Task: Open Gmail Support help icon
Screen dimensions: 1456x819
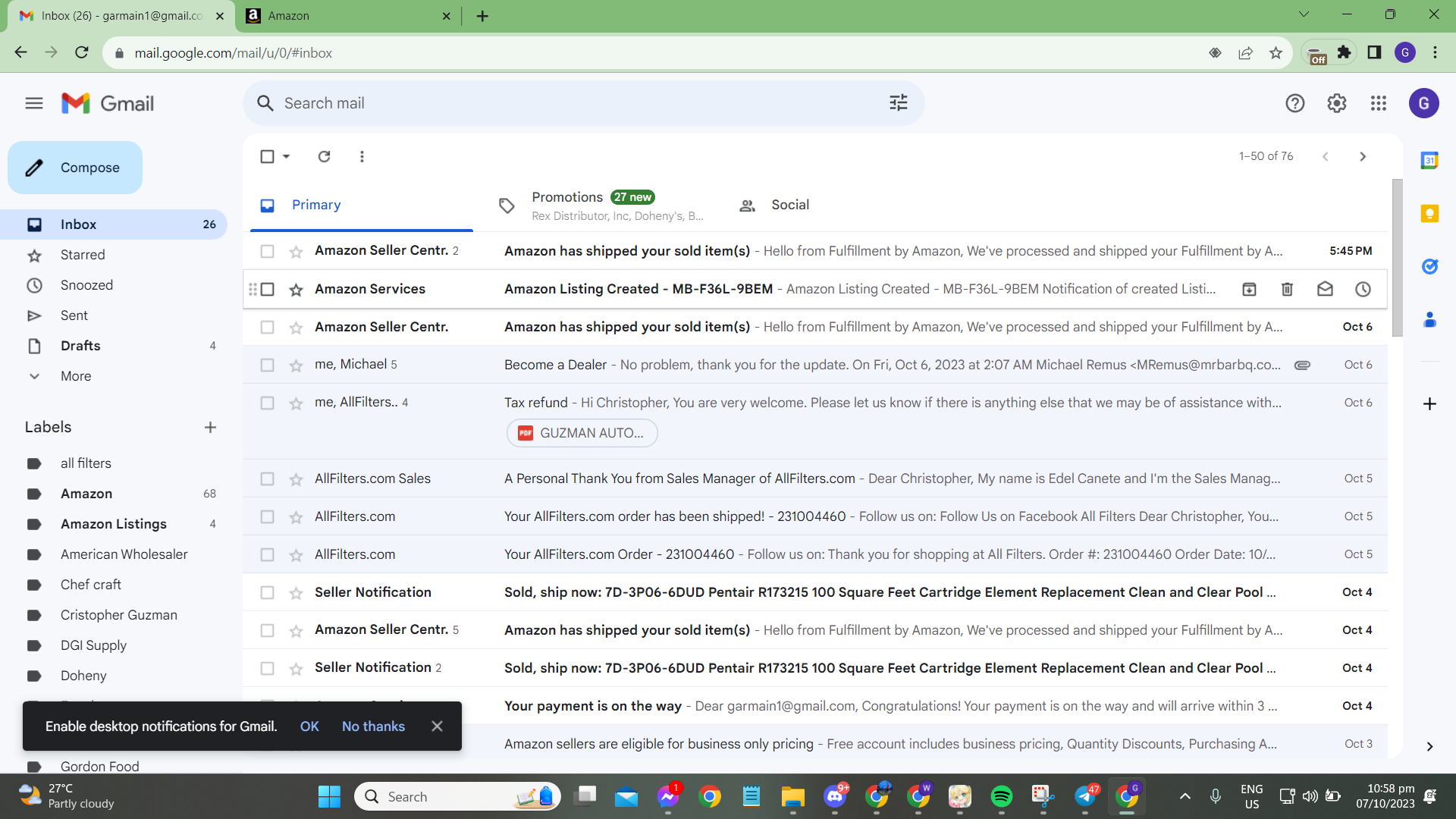Action: pos(1295,103)
